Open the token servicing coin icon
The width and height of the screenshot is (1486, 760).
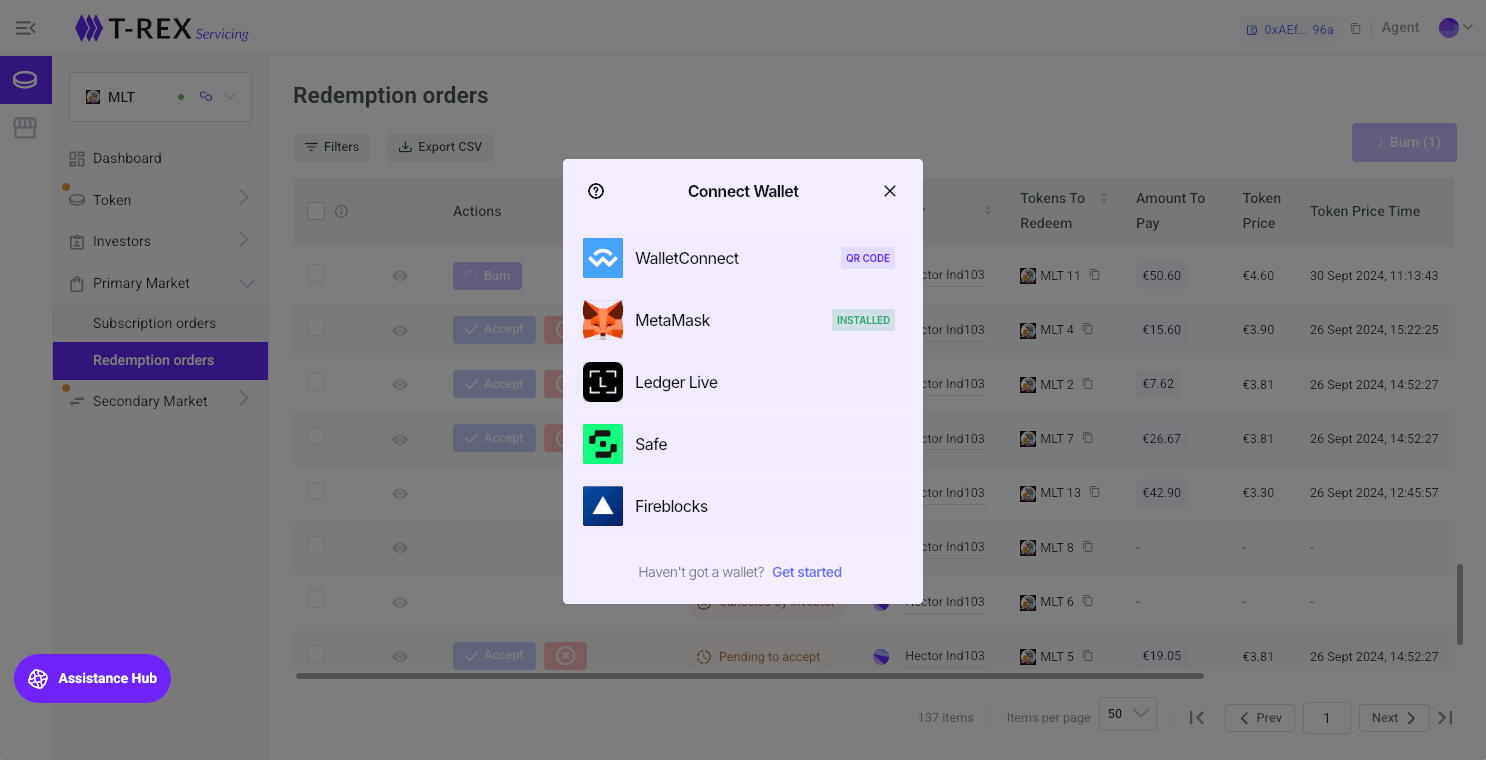[25, 79]
